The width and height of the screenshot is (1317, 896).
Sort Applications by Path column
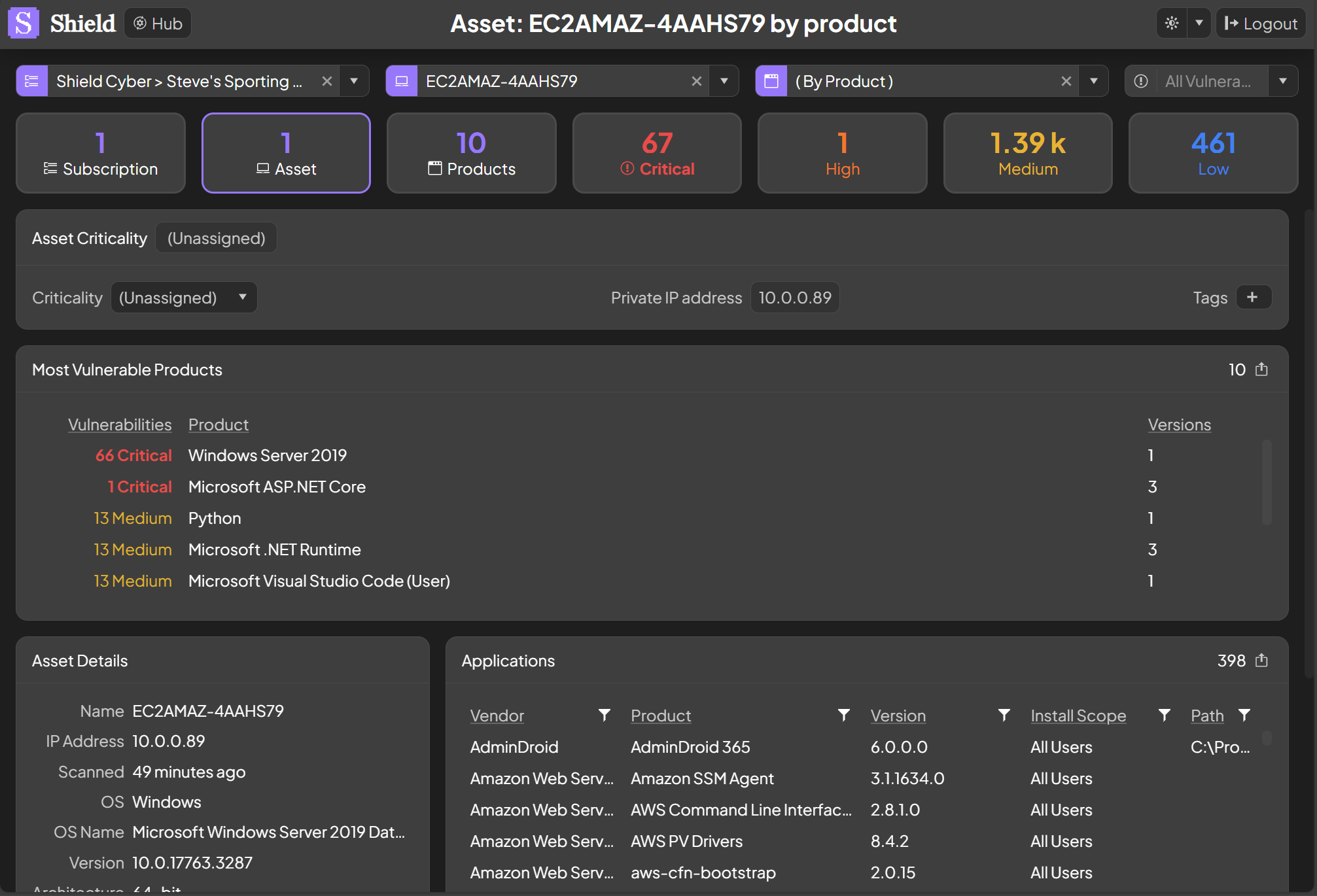click(x=1207, y=715)
